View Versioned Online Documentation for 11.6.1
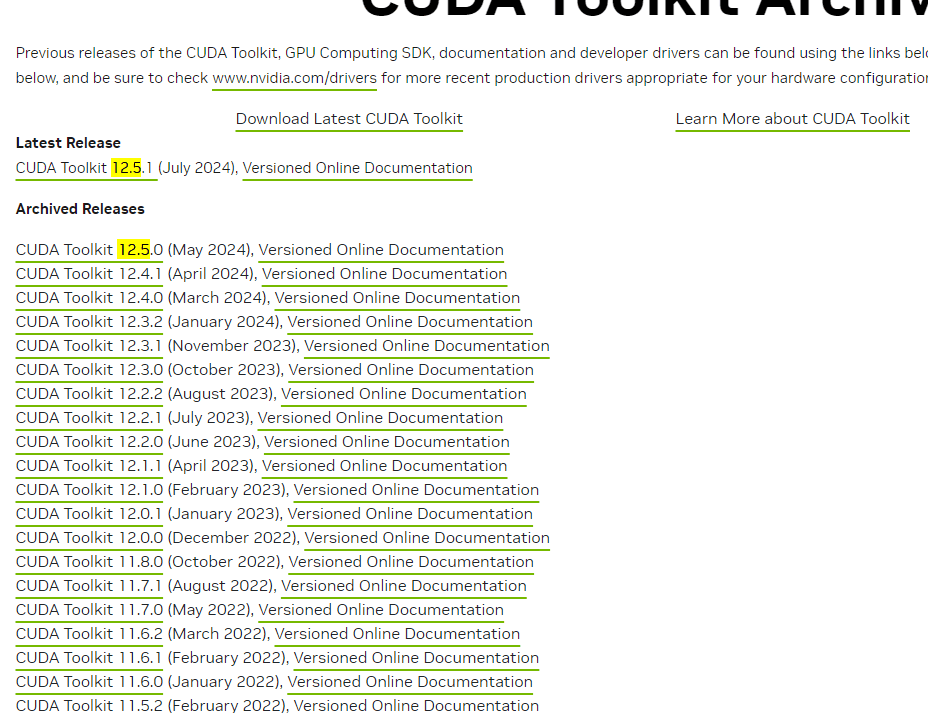928x713 pixels. 417,657
